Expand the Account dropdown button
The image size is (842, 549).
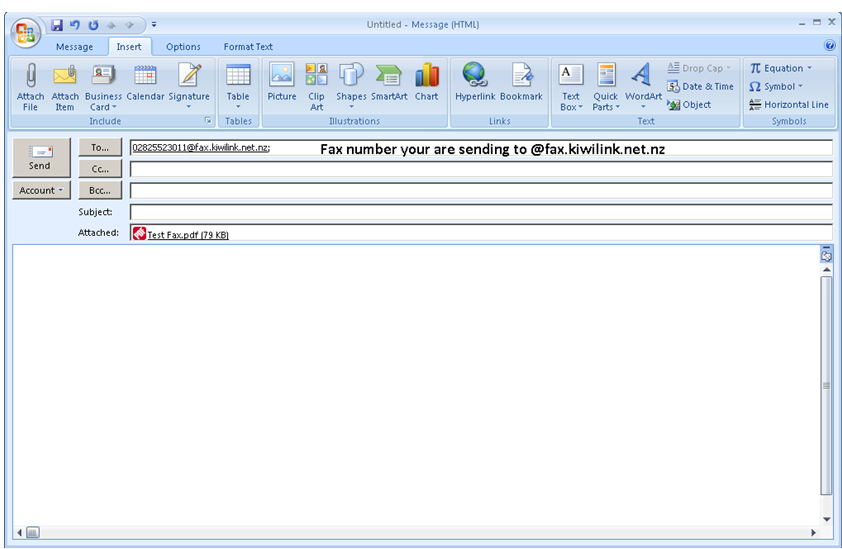(41, 190)
